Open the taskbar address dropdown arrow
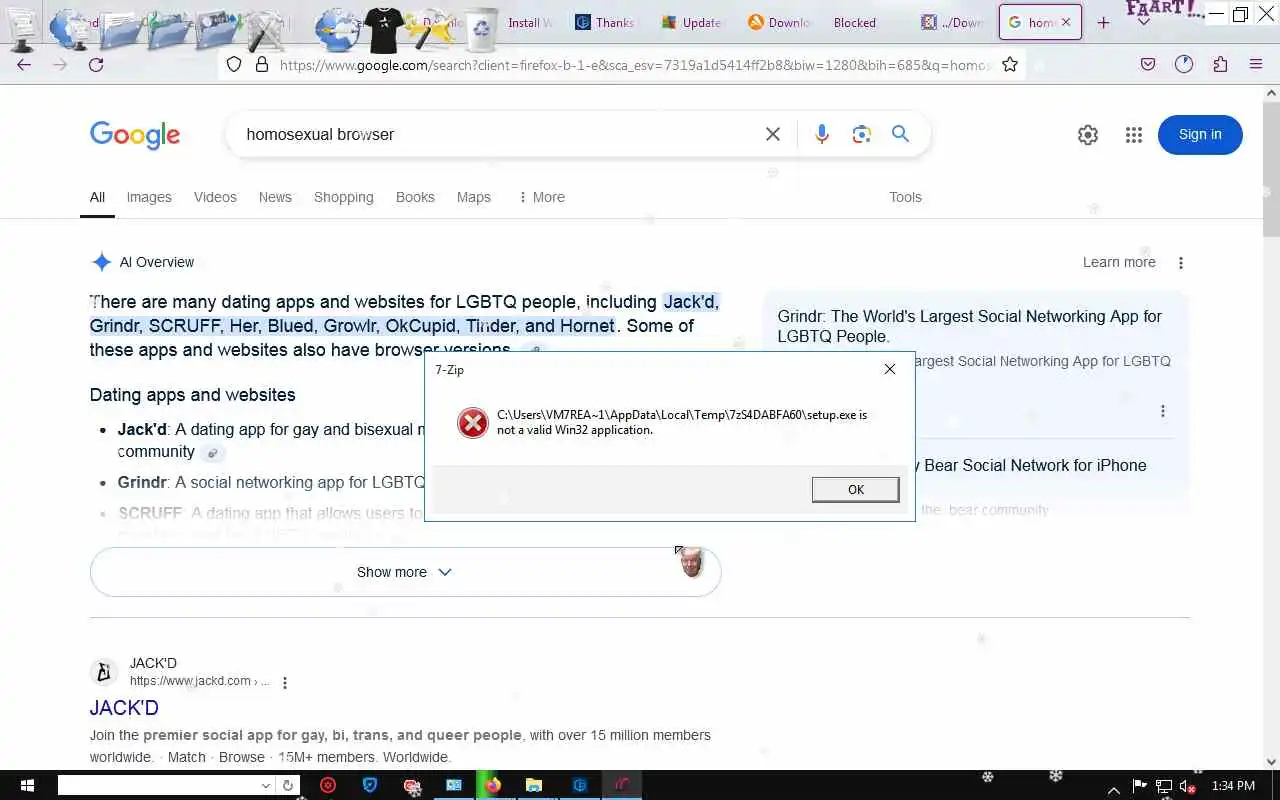 coord(265,786)
